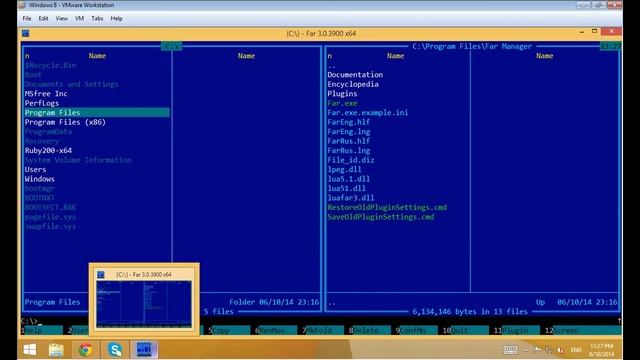Click the ENG language indicator
Viewport: 640px width, 360px height.
[x=576, y=350]
